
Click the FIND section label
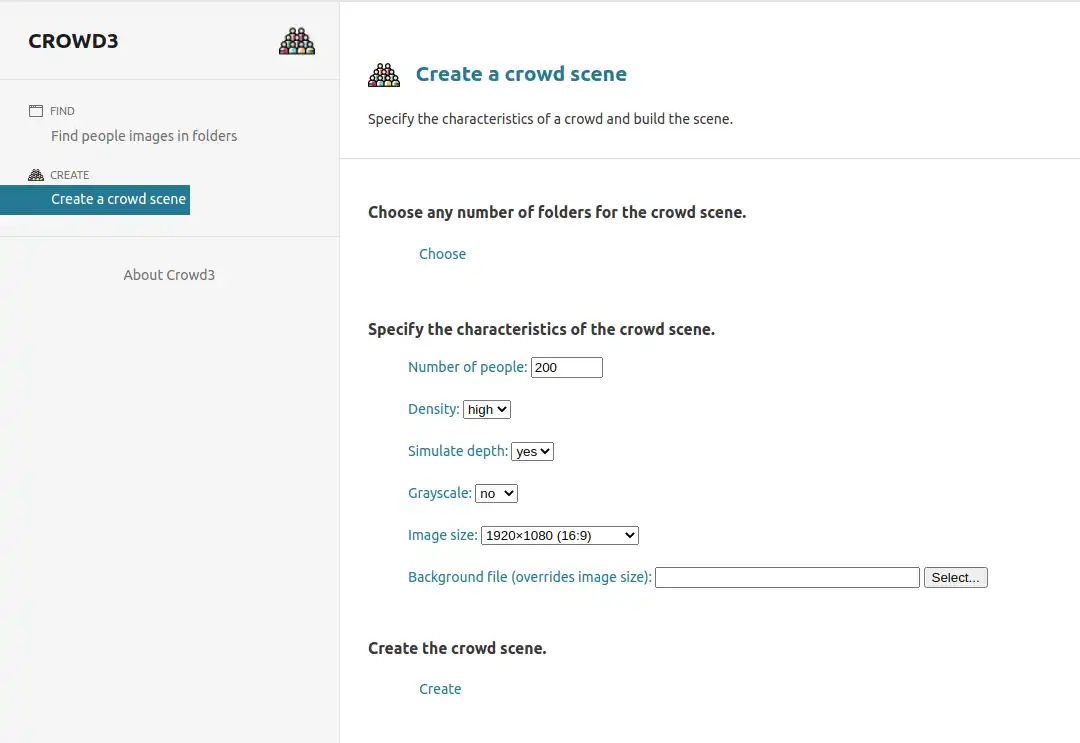click(62, 111)
